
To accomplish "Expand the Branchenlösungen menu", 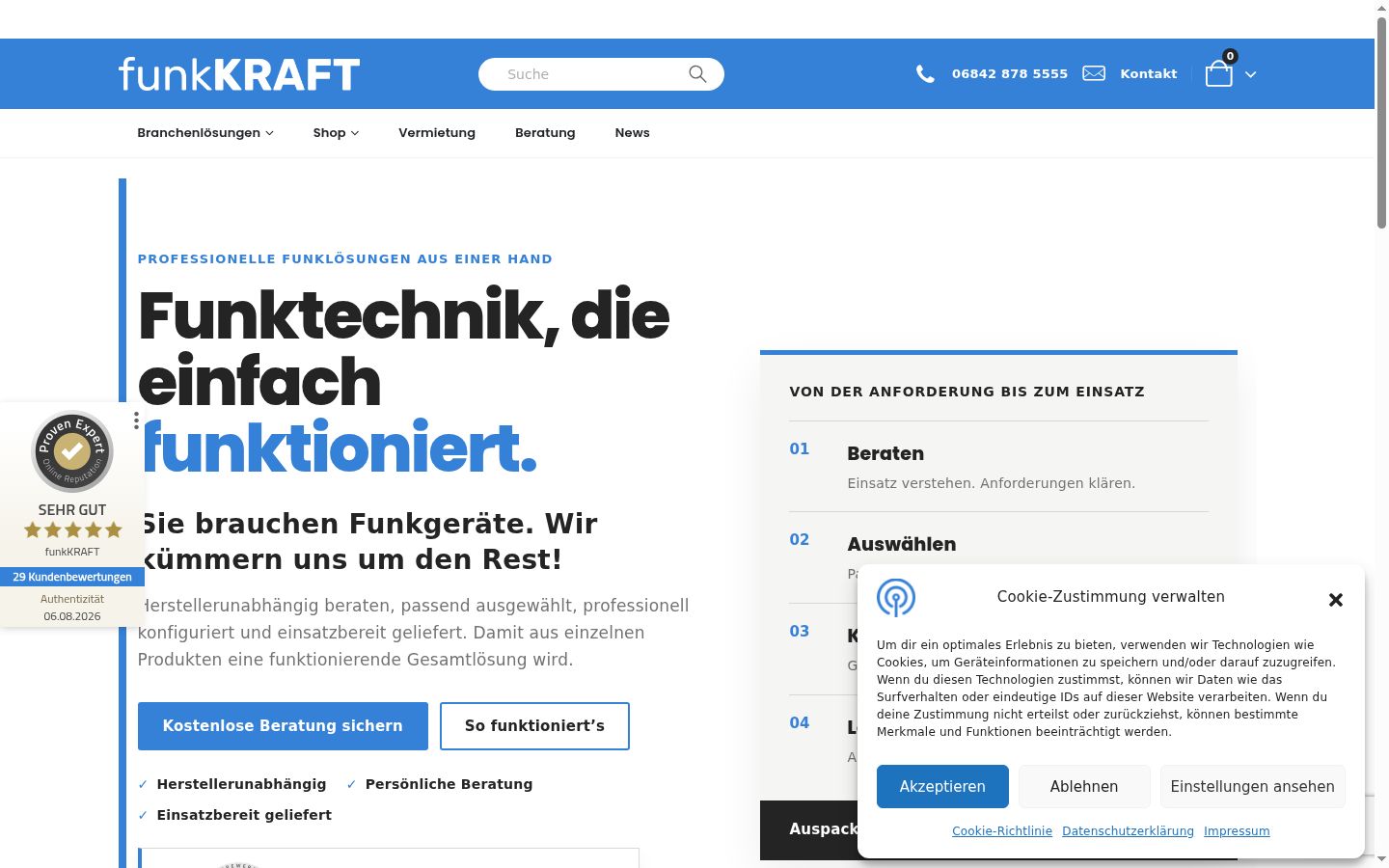I will point(205,133).
